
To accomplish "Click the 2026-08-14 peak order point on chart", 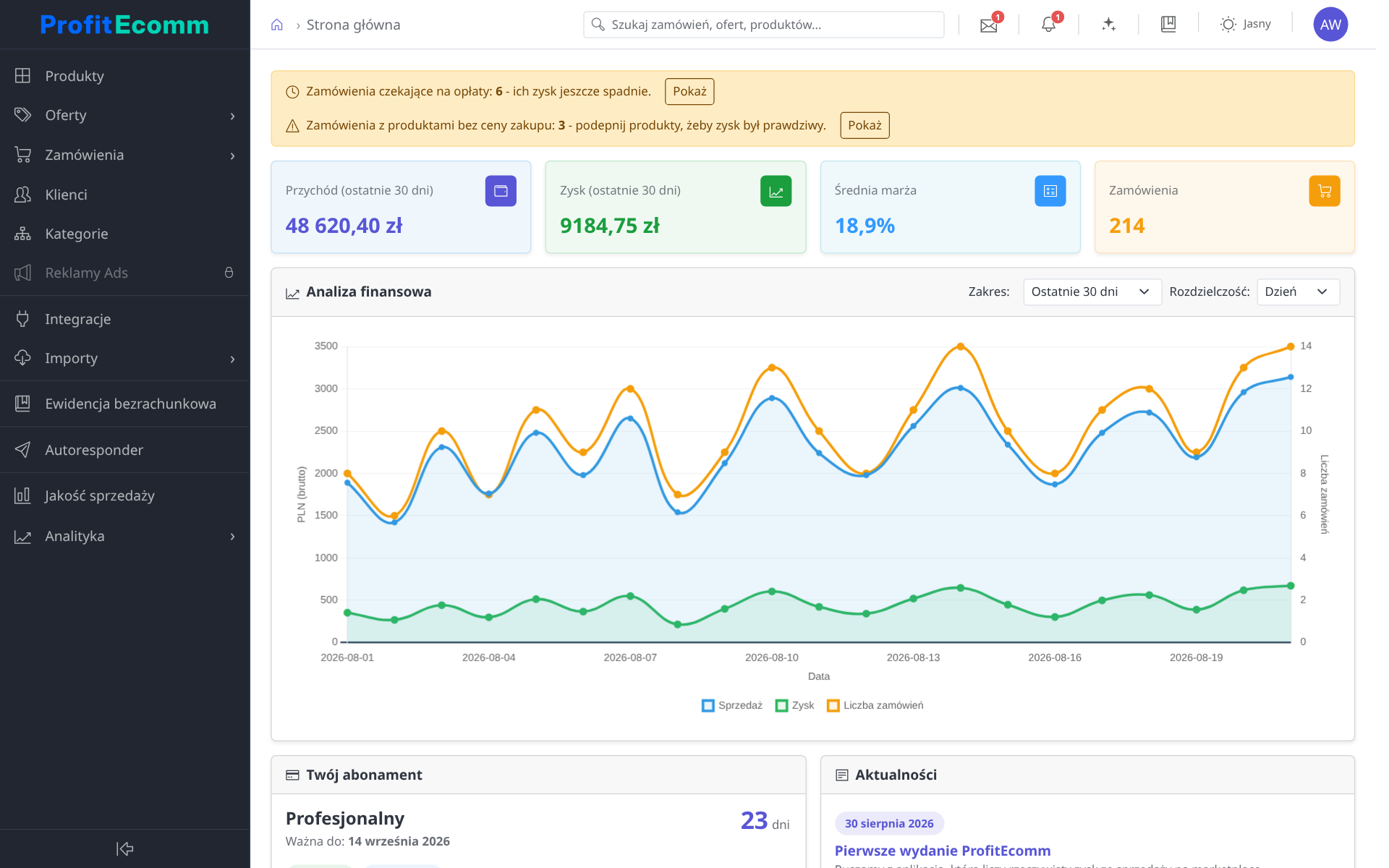I will click(961, 346).
